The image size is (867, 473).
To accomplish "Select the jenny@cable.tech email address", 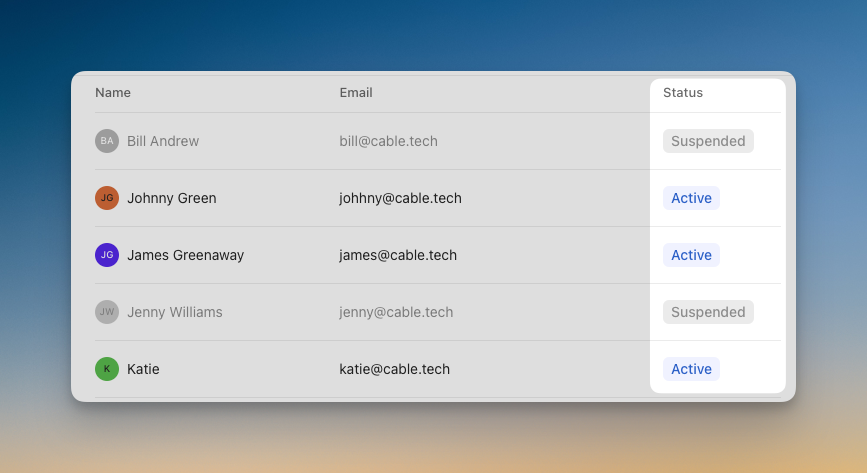I will coord(396,312).
